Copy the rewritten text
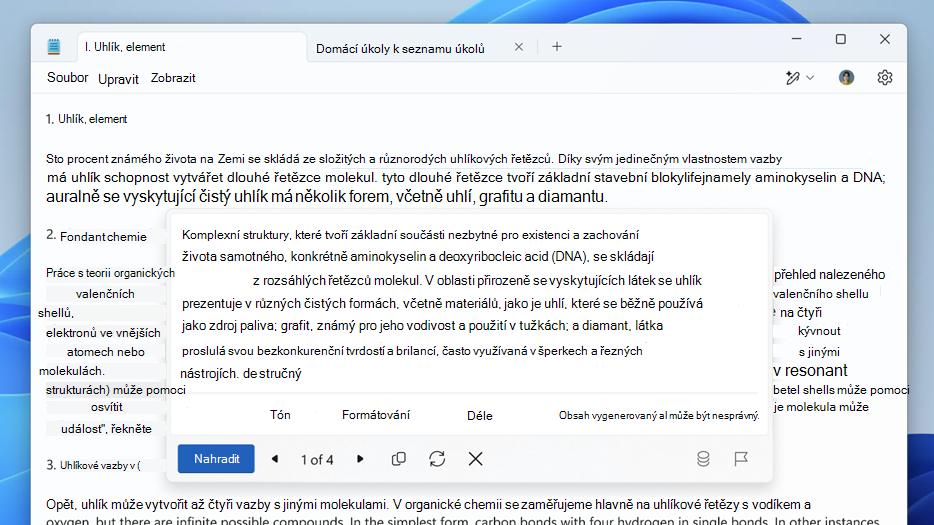This screenshot has width=934, height=525. click(398, 459)
